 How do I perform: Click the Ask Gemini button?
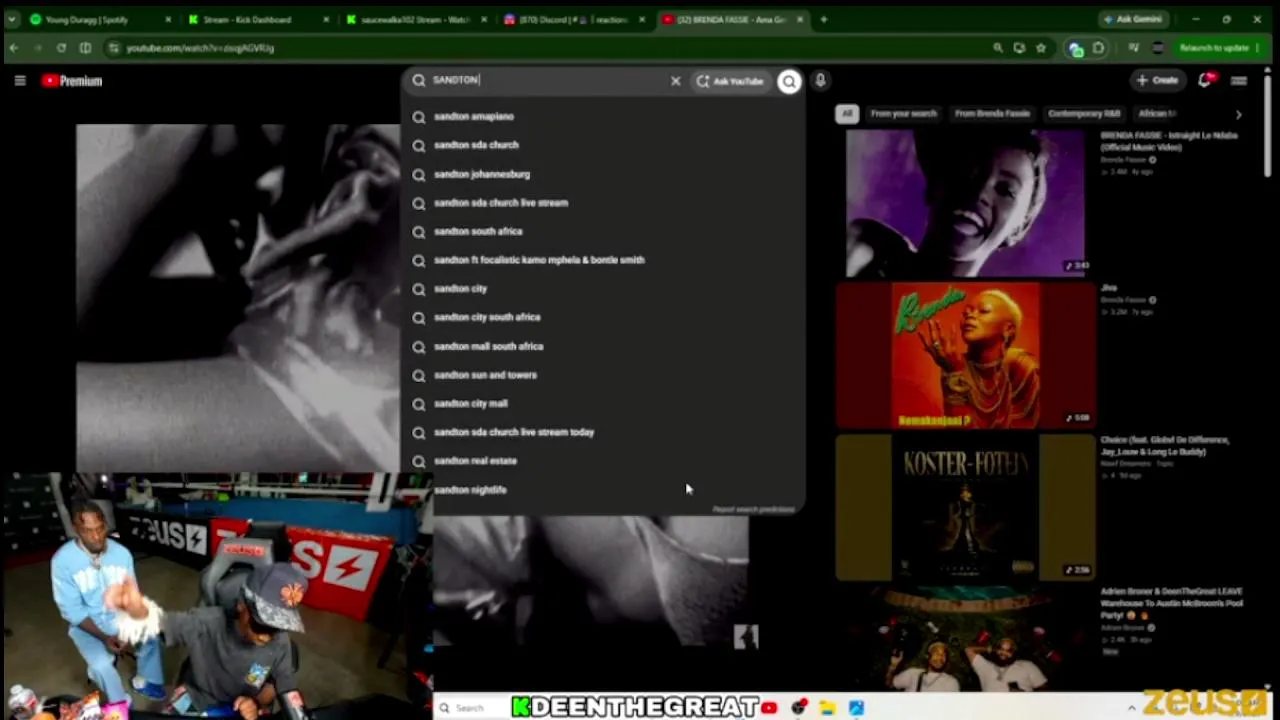(x=1135, y=19)
